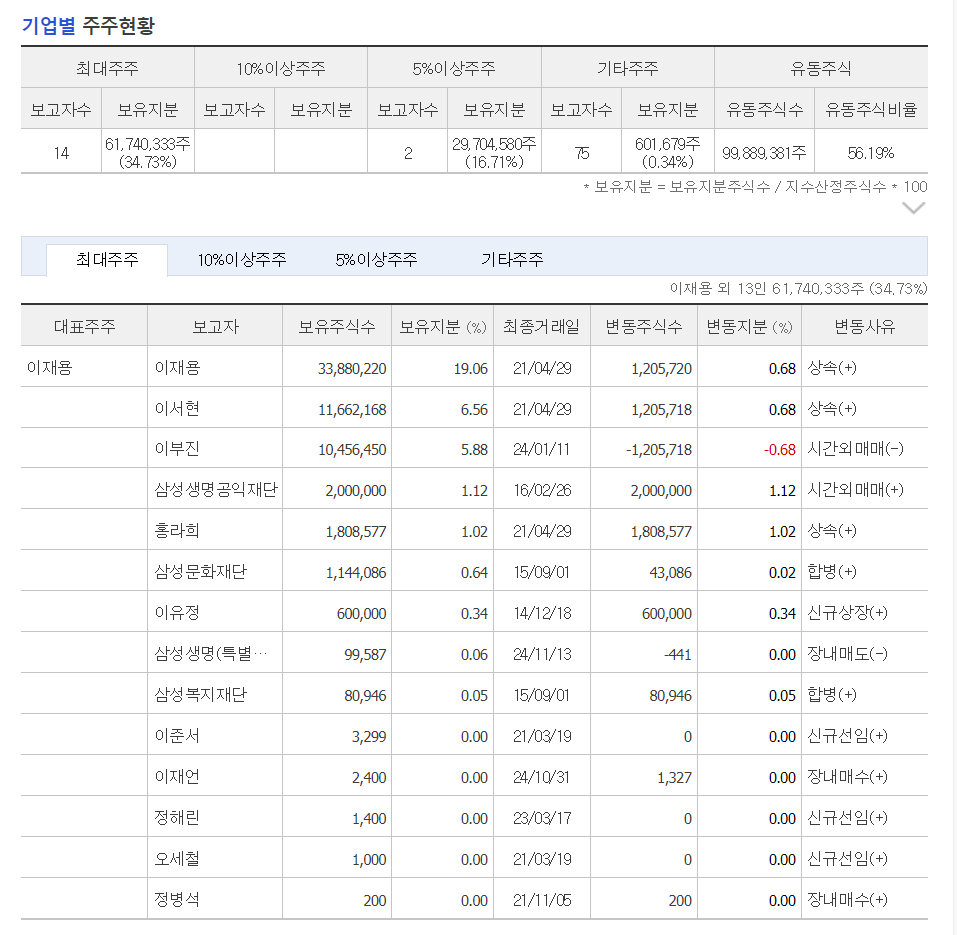Select the 홍라희 row name
957x935 pixels.
point(177,531)
